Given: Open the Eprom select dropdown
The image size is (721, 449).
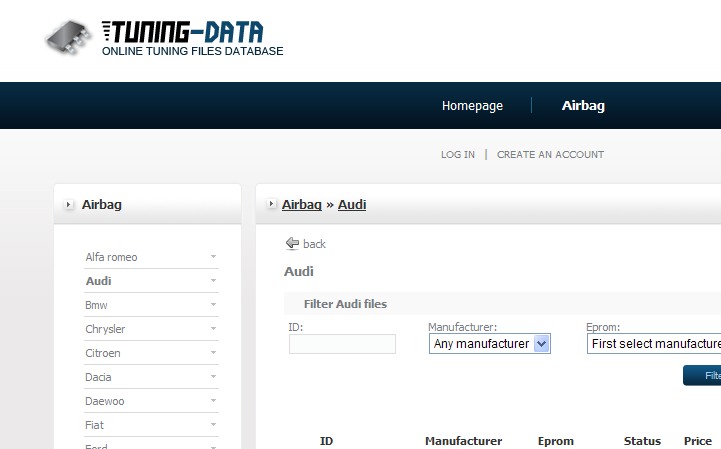Looking at the screenshot, I should pyautogui.click(x=654, y=344).
